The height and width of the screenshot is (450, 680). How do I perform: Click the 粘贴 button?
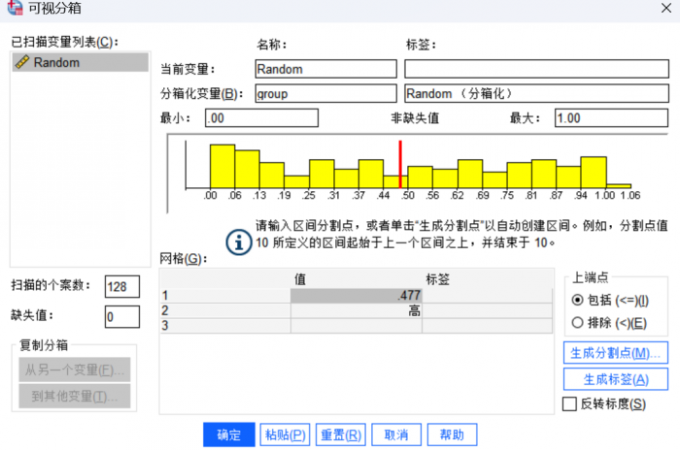click(285, 434)
